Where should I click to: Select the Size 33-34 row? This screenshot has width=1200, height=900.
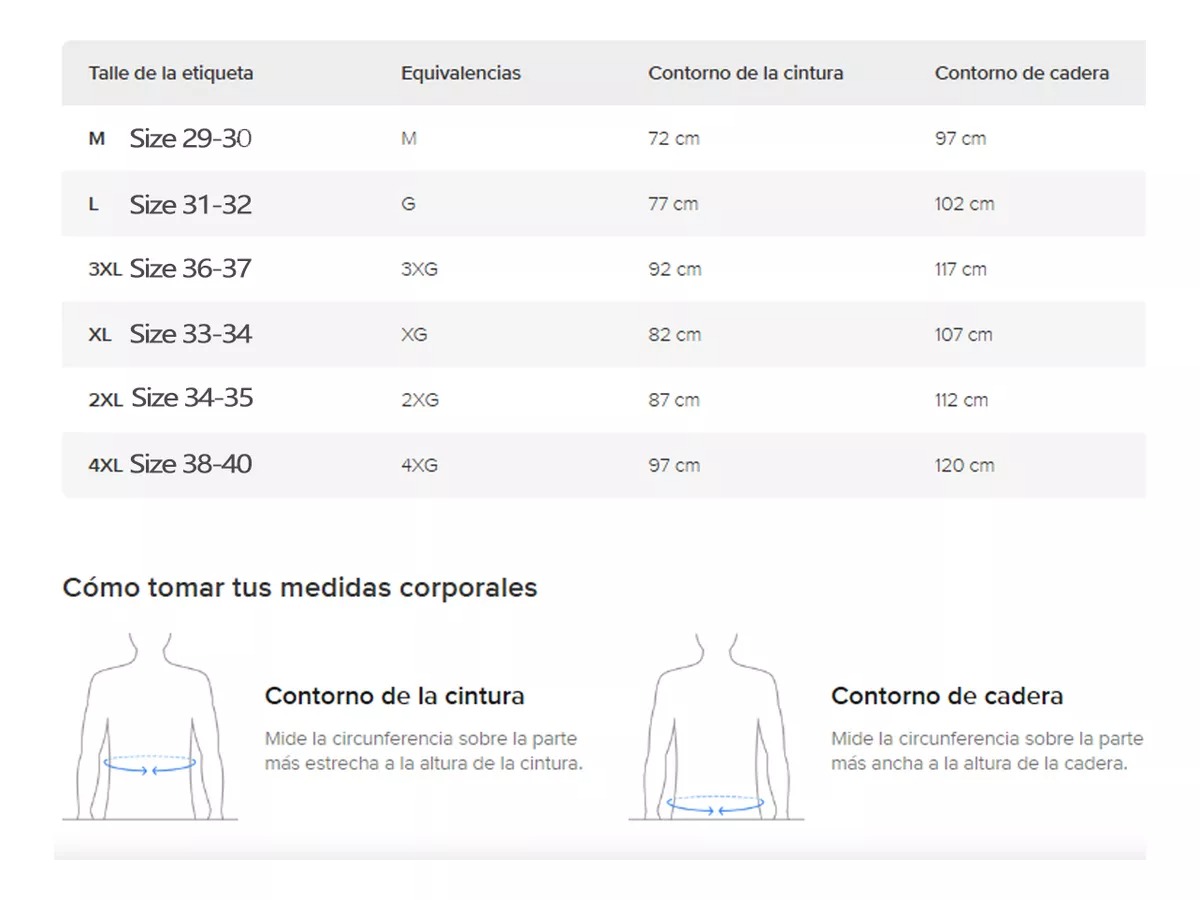600,334
